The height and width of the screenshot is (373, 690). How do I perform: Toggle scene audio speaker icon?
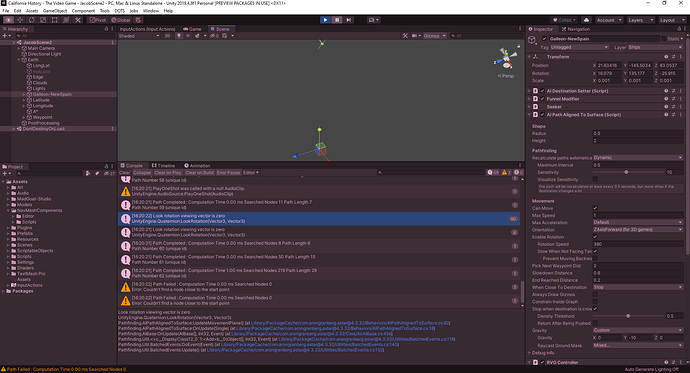coord(188,36)
